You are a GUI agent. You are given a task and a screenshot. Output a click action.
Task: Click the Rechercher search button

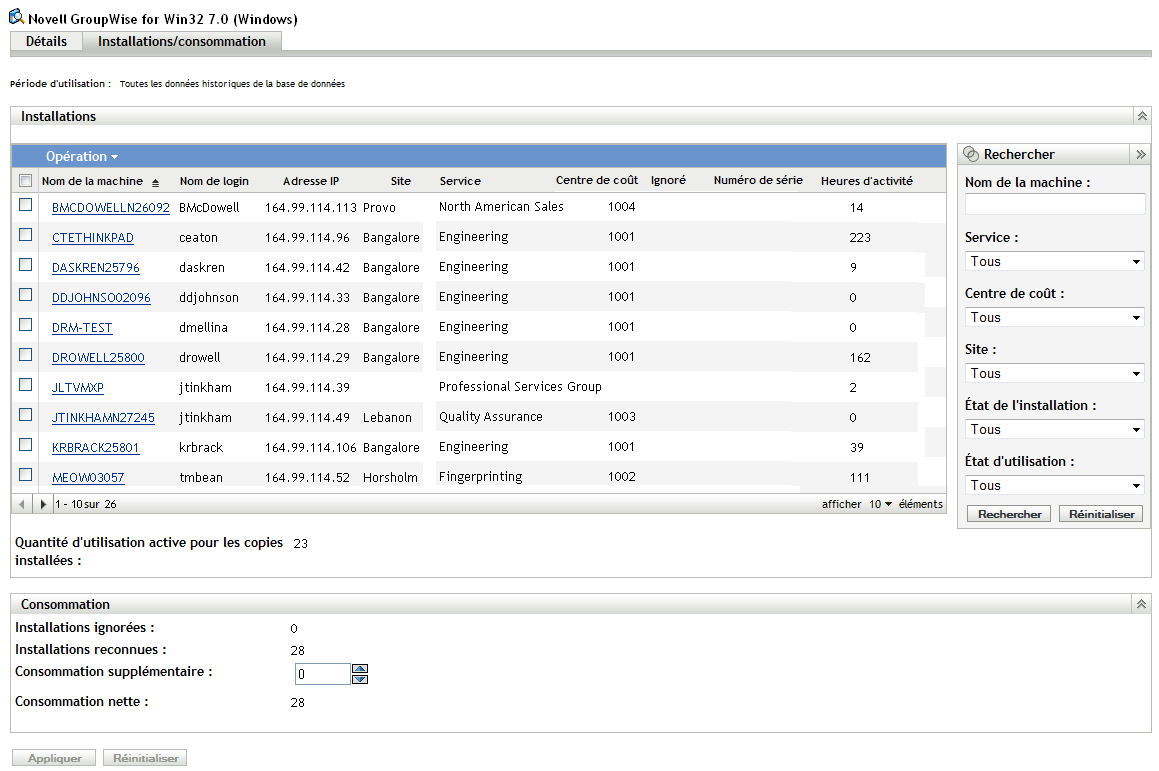point(1009,514)
